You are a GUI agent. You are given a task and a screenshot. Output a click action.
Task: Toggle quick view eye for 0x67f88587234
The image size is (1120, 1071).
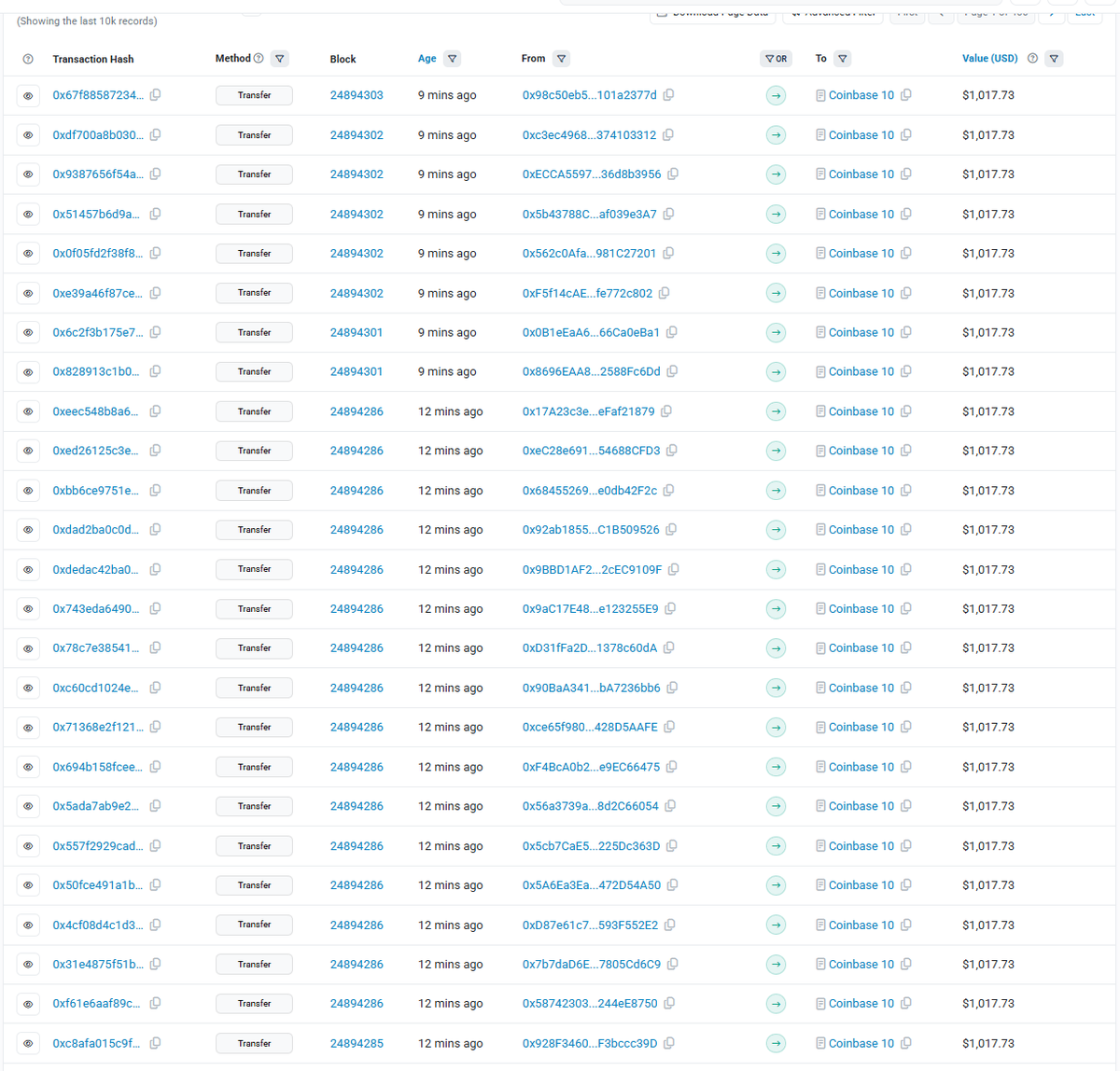pos(28,95)
